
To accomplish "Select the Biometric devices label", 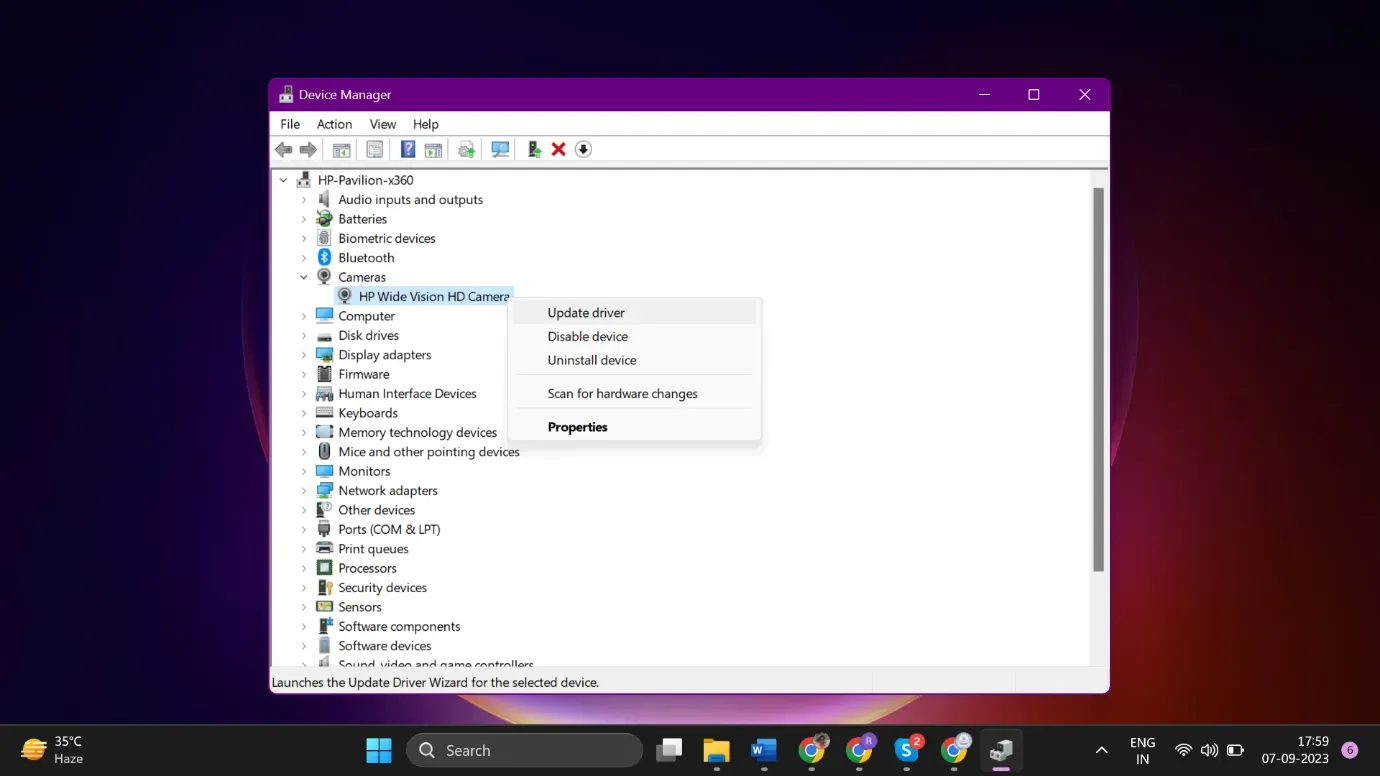I will 387,238.
